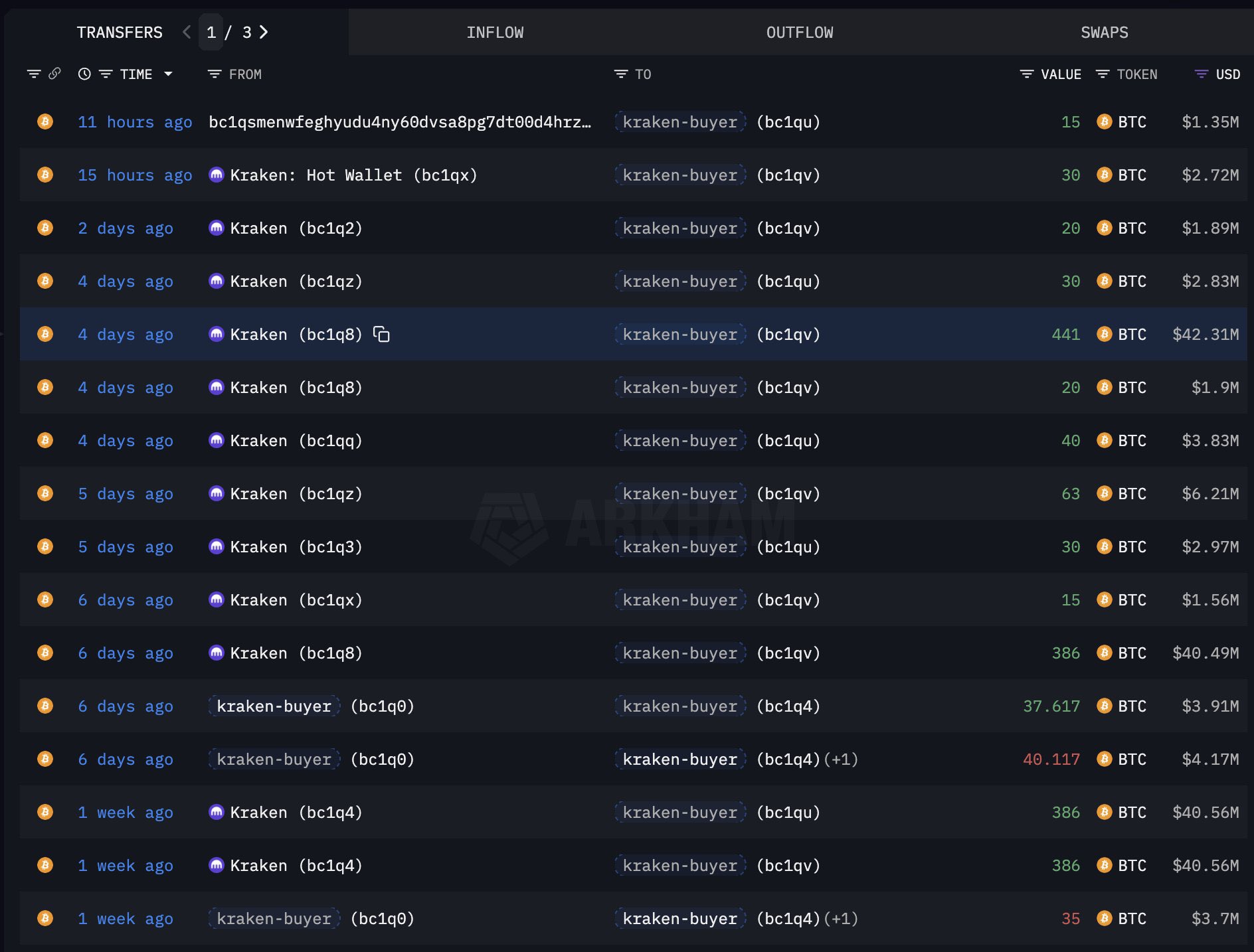1254x952 pixels.
Task: Open the '15 hours ago' transaction link
Action: click(135, 175)
